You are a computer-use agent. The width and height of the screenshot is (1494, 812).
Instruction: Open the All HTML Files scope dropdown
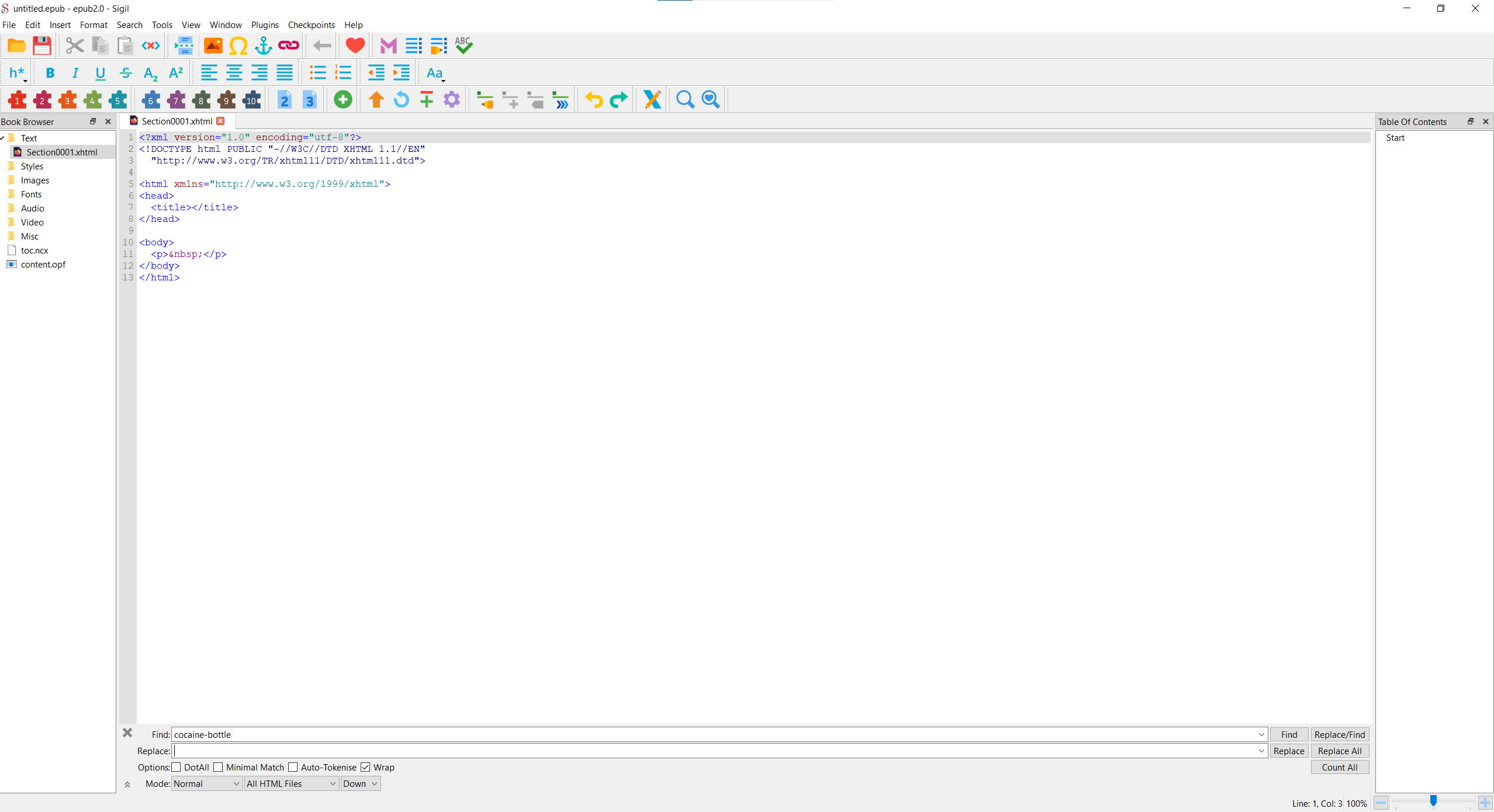point(291,783)
